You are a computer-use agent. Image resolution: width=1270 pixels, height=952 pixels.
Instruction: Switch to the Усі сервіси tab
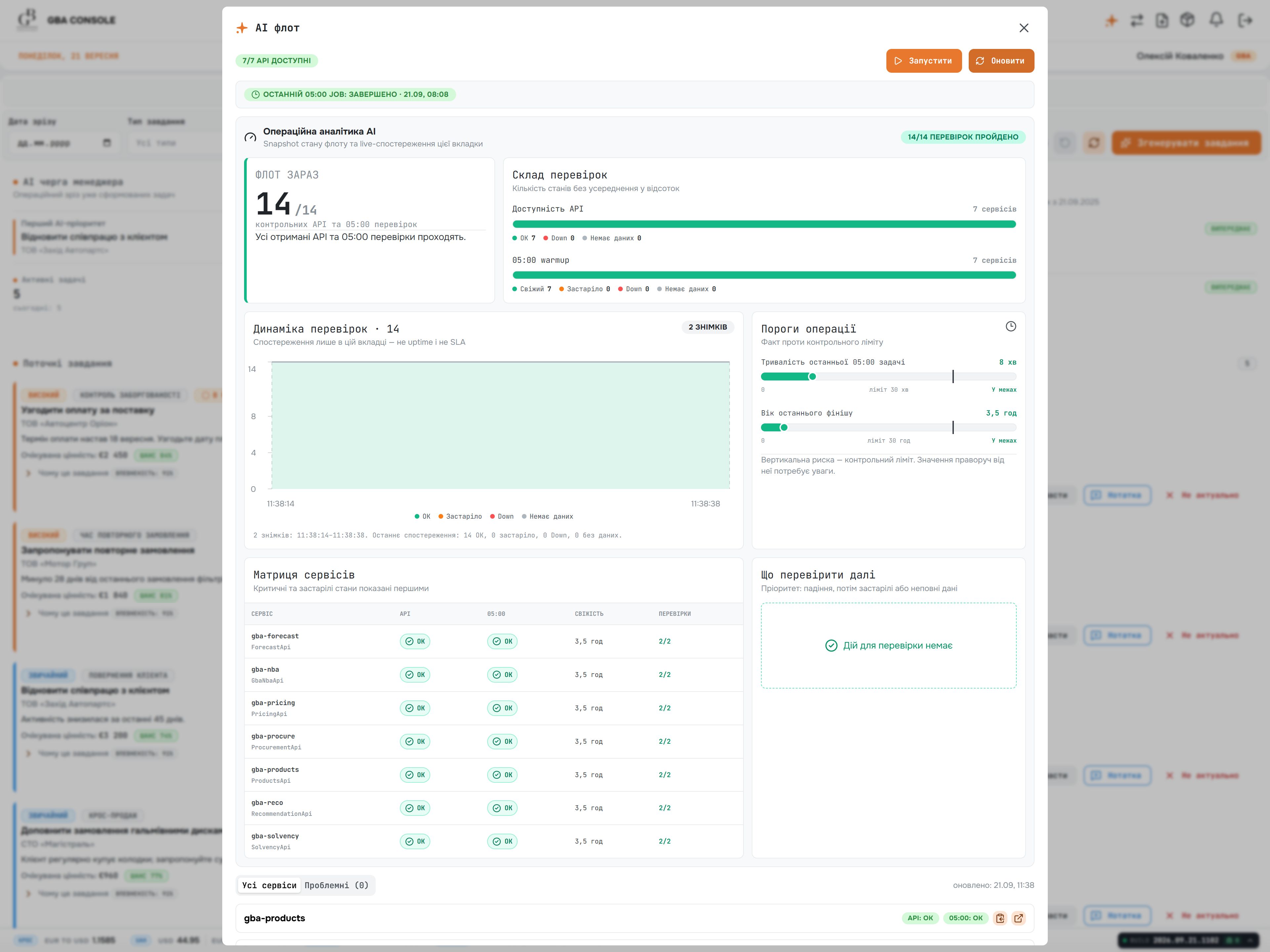pos(269,886)
